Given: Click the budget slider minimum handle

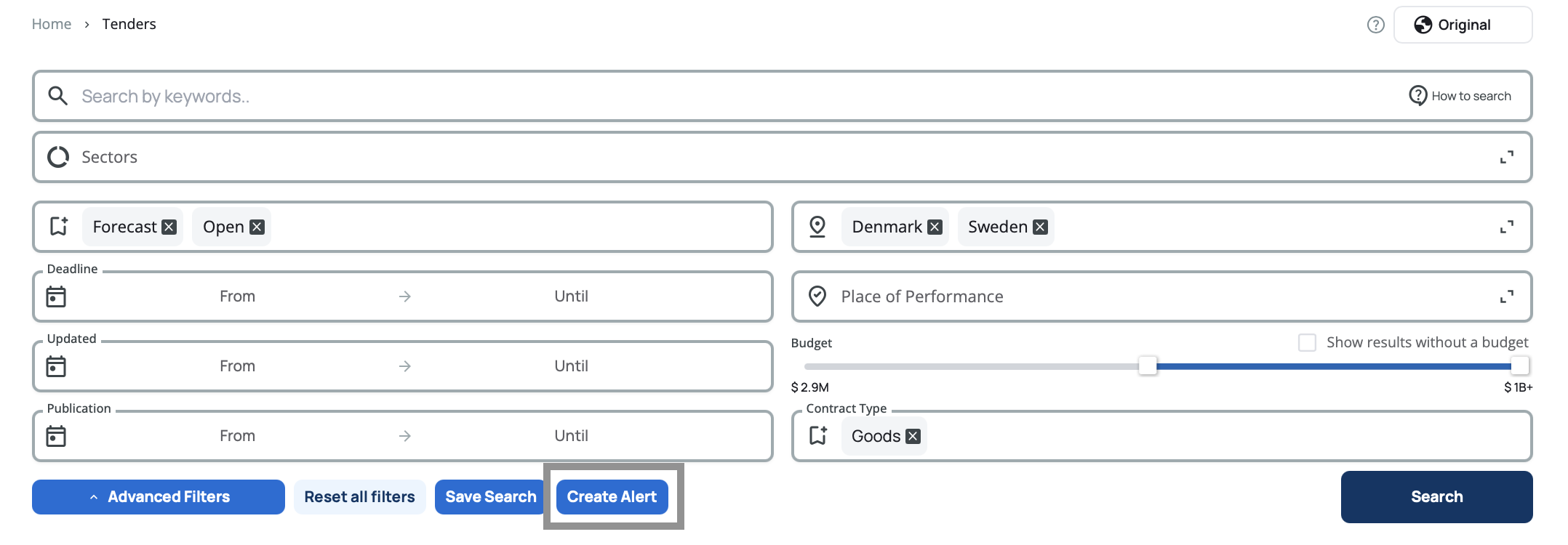Looking at the screenshot, I should point(1148,366).
